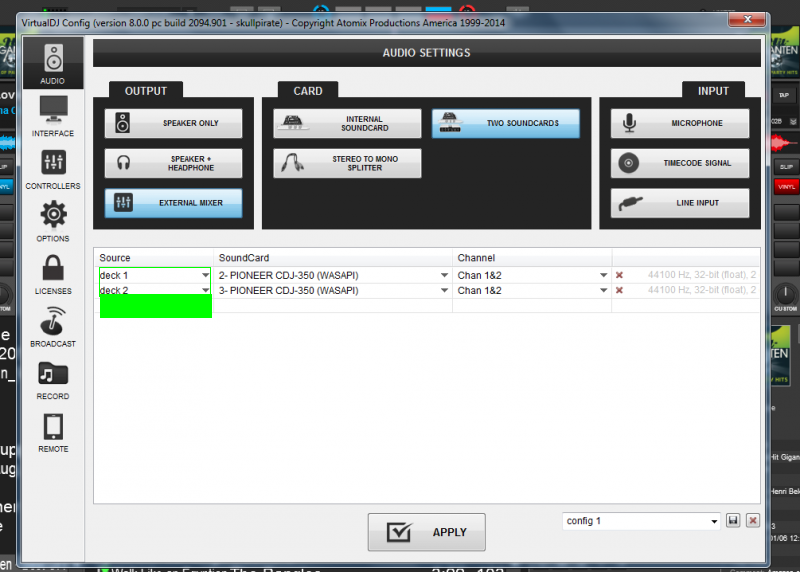Select Speaker + Headphone output

[x=173, y=163]
